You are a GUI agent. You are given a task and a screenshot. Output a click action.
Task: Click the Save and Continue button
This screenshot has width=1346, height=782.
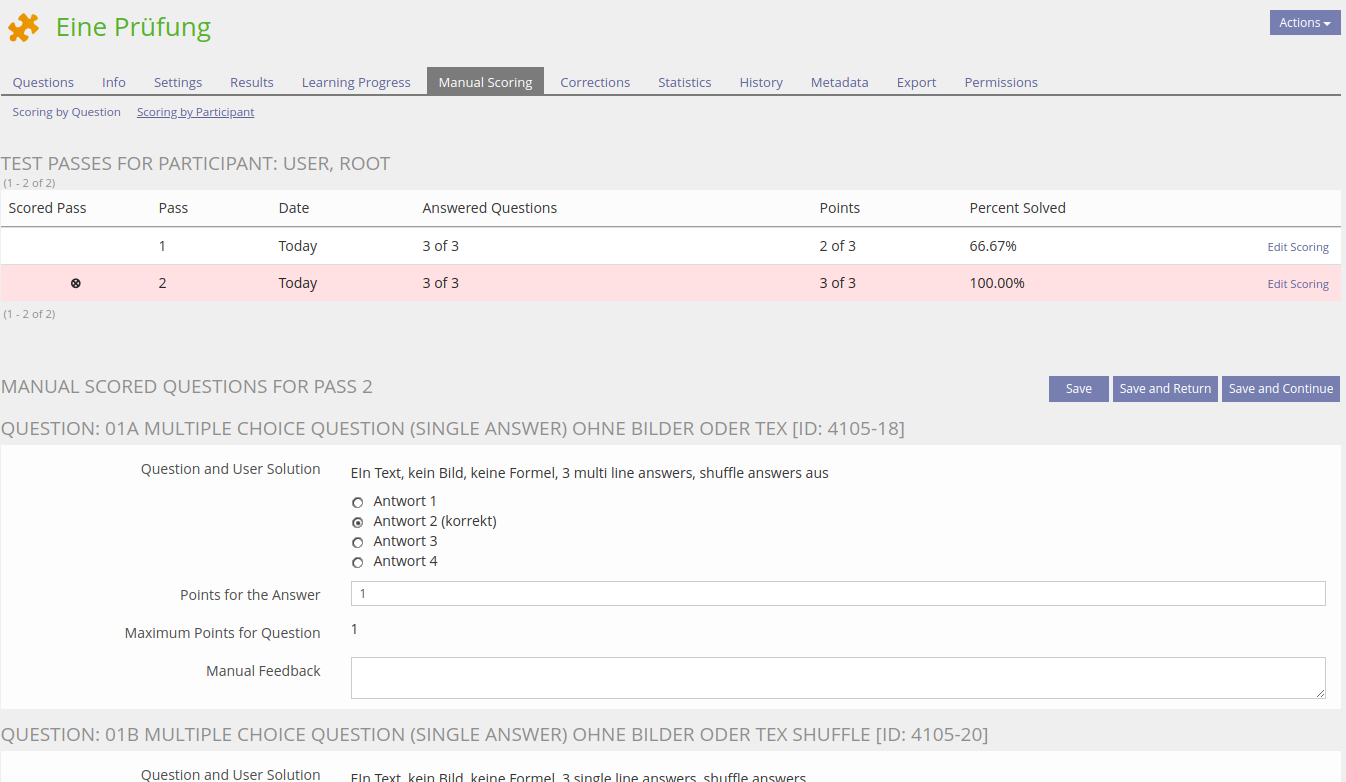(x=1280, y=389)
